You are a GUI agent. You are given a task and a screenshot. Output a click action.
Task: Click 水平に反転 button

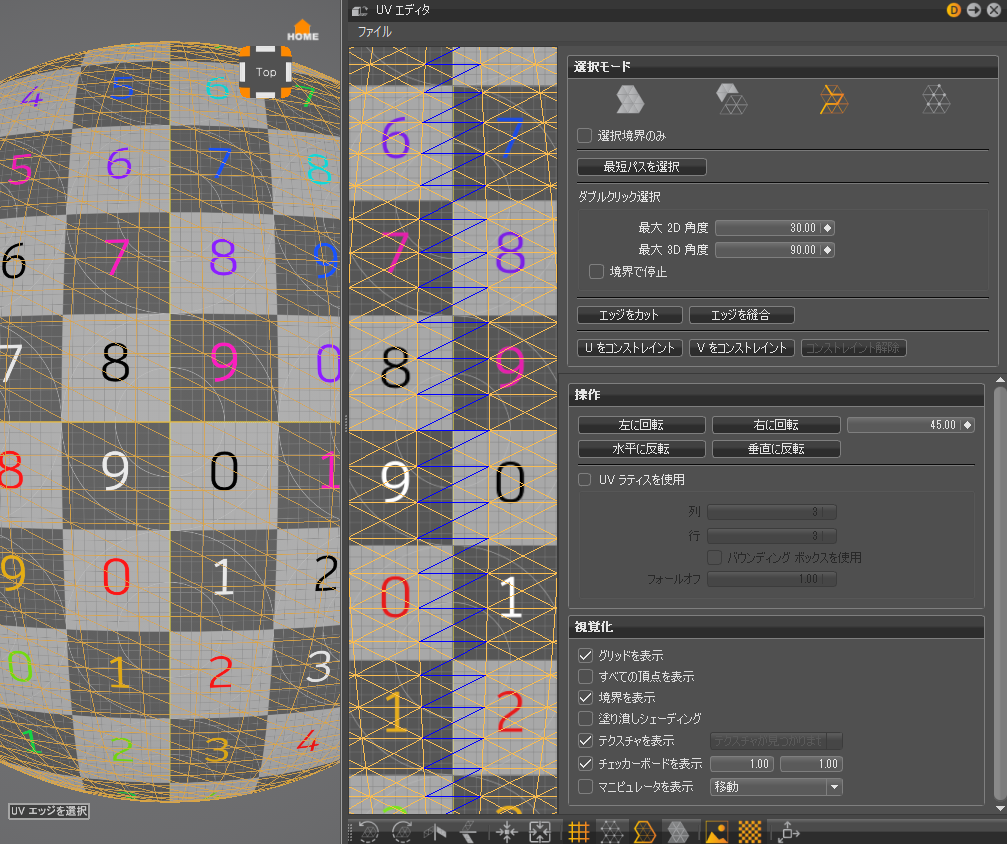click(642, 449)
